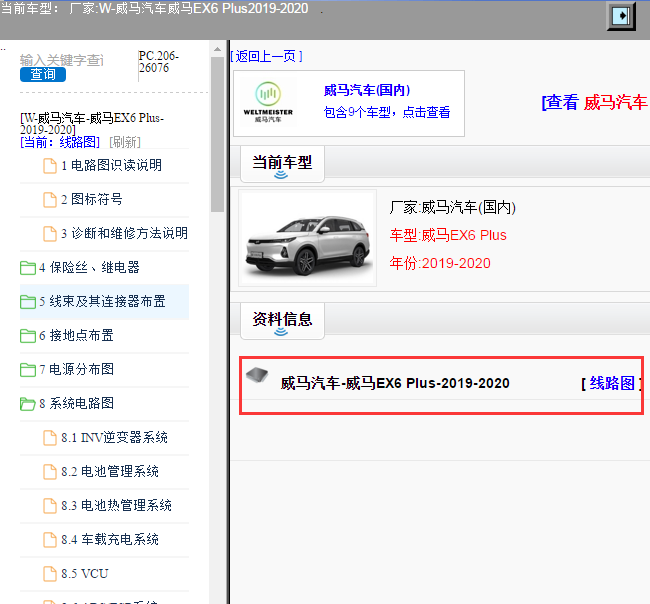Open 8.1 INV逆变器系统 diagram
This screenshot has height=604, width=650.
114,438
